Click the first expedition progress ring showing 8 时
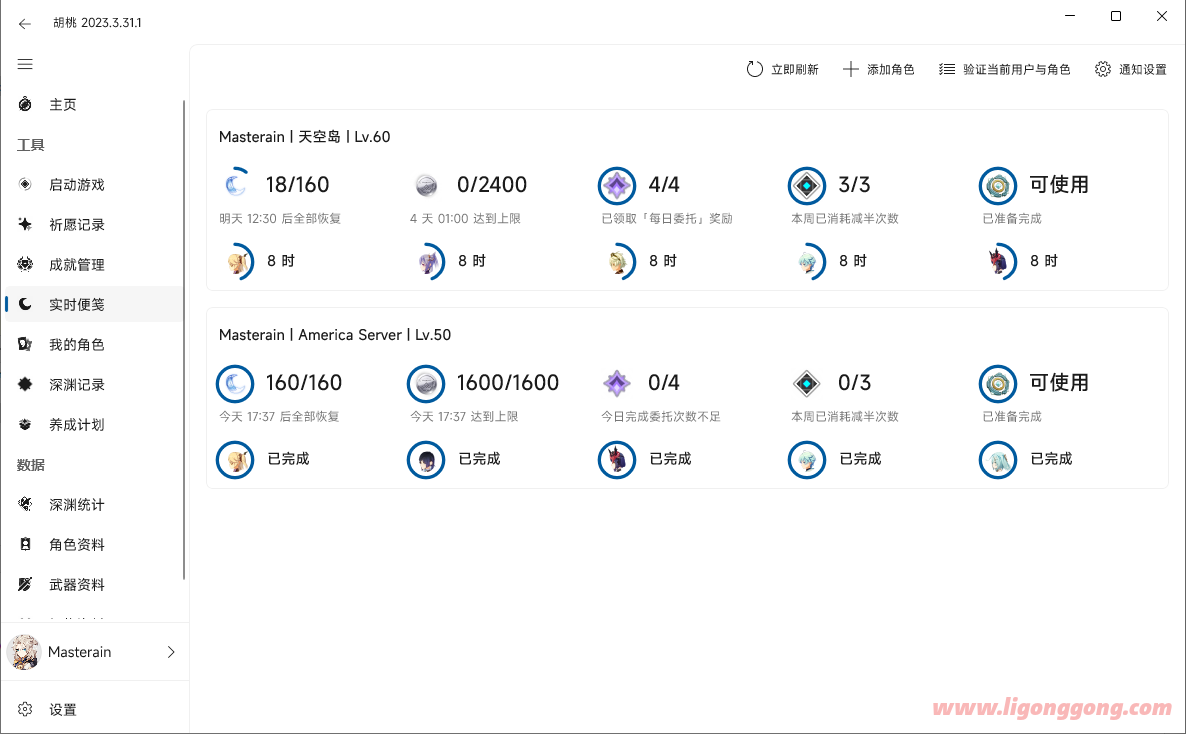 pyautogui.click(x=236, y=261)
